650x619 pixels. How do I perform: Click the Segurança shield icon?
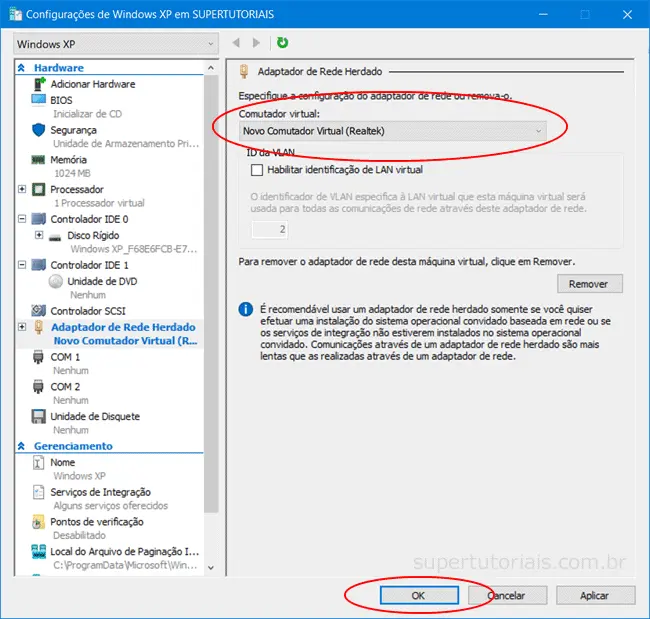(39, 130)
